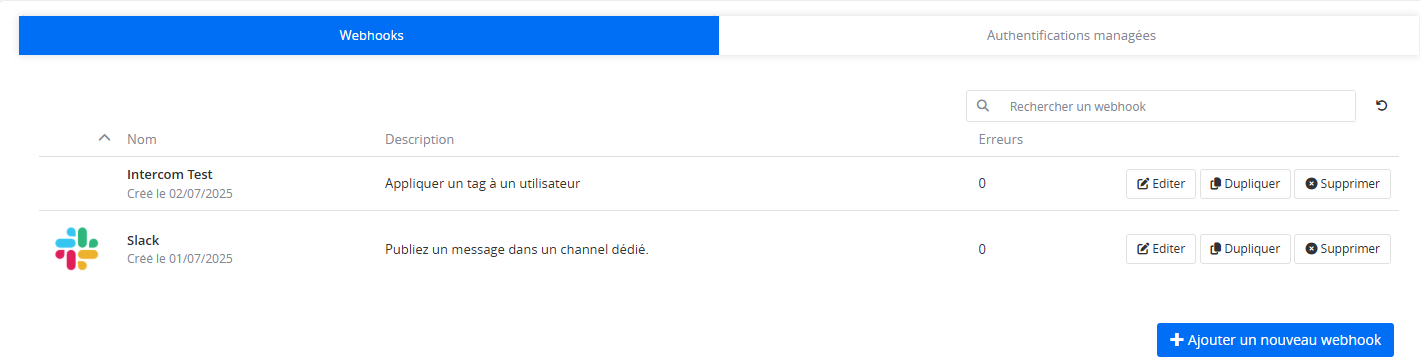This screenshot has height=361, width=1420.
Task: Delete the Intercom Test webhook
Action: pyautogui.click(x=1343, y=184)
